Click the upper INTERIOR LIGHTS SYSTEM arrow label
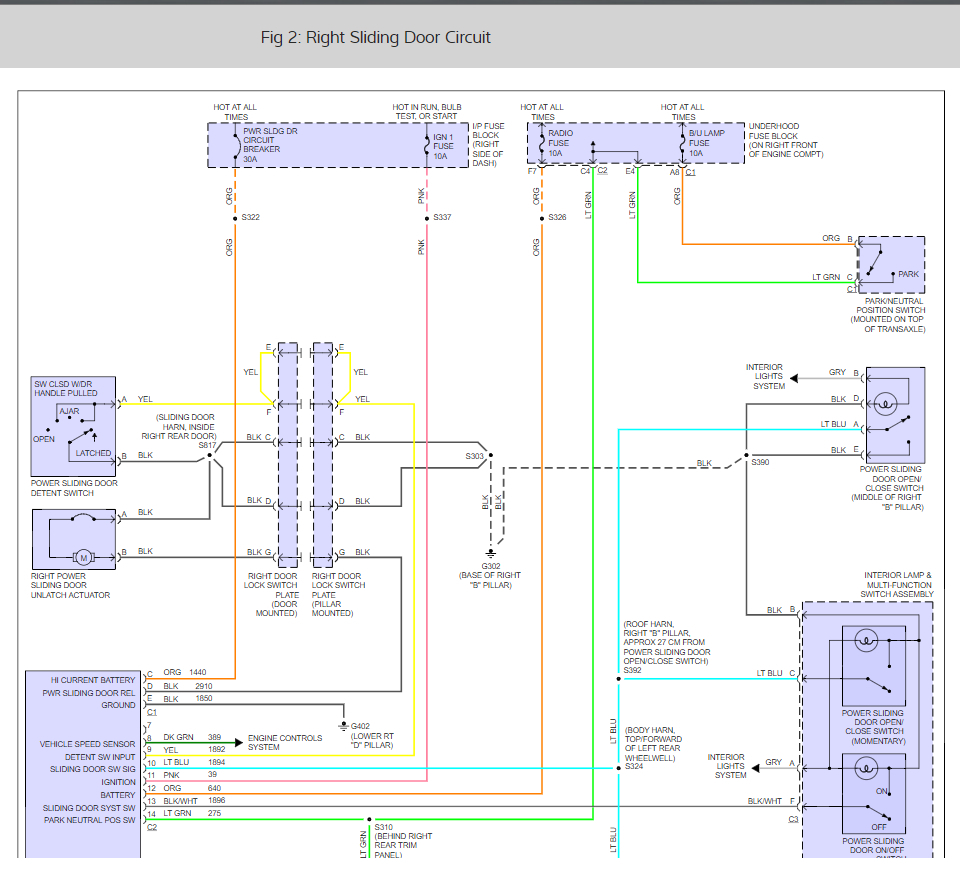This screenshot has height=876, width=960. (765, 376)
